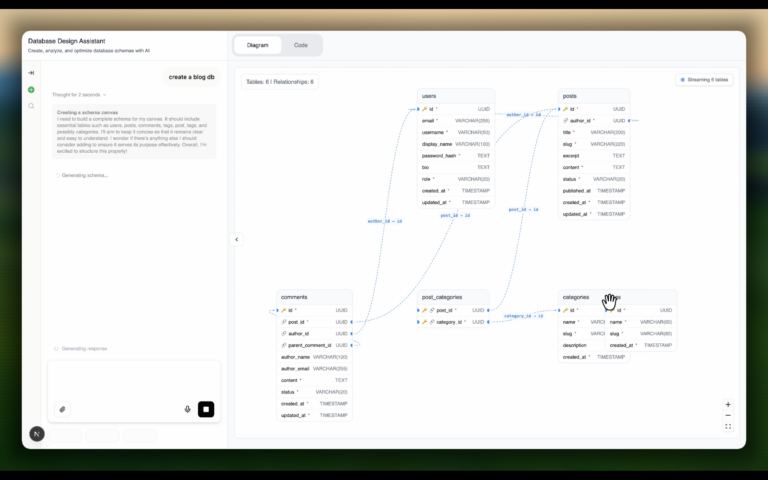Image resolution: width=768 pixels, height=480 pixels.
Task: Click the link icon of parent_comment_id
Action: (x=284, y=345)
